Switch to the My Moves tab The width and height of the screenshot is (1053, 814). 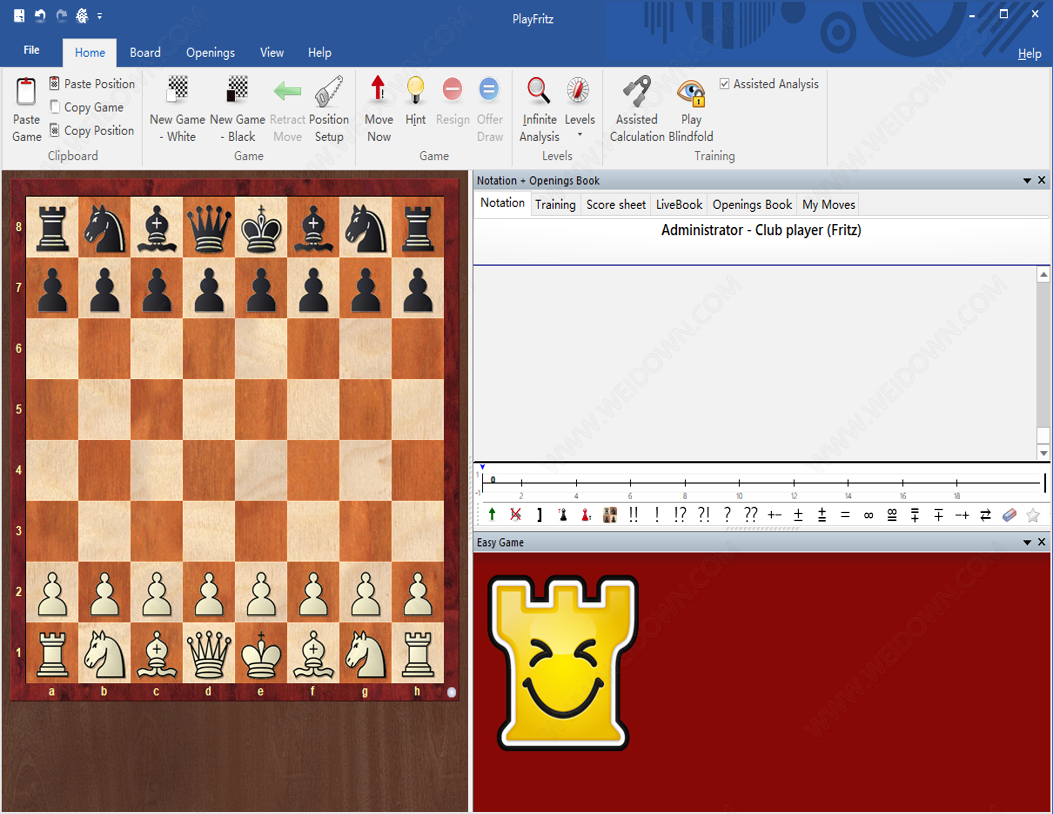829,205
